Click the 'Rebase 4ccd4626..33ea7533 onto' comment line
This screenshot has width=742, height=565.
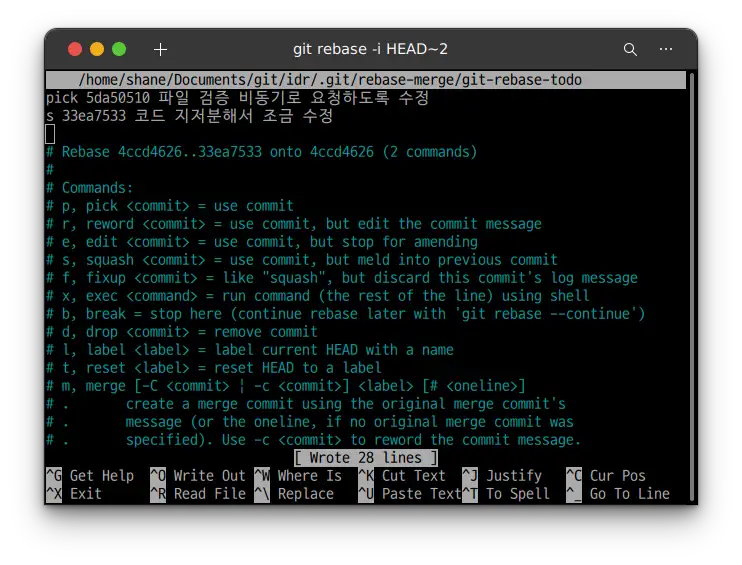point(262,152)
